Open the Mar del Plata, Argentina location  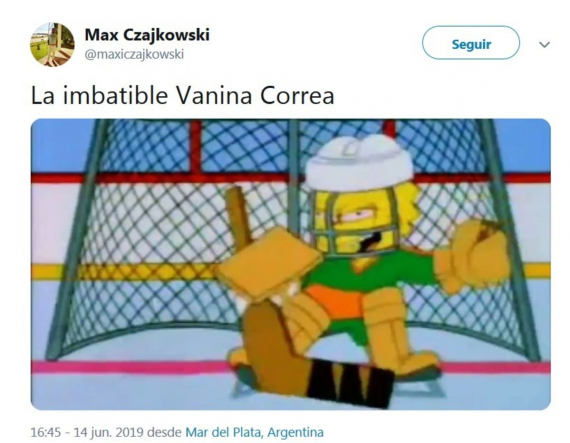[x=254, y=432]
